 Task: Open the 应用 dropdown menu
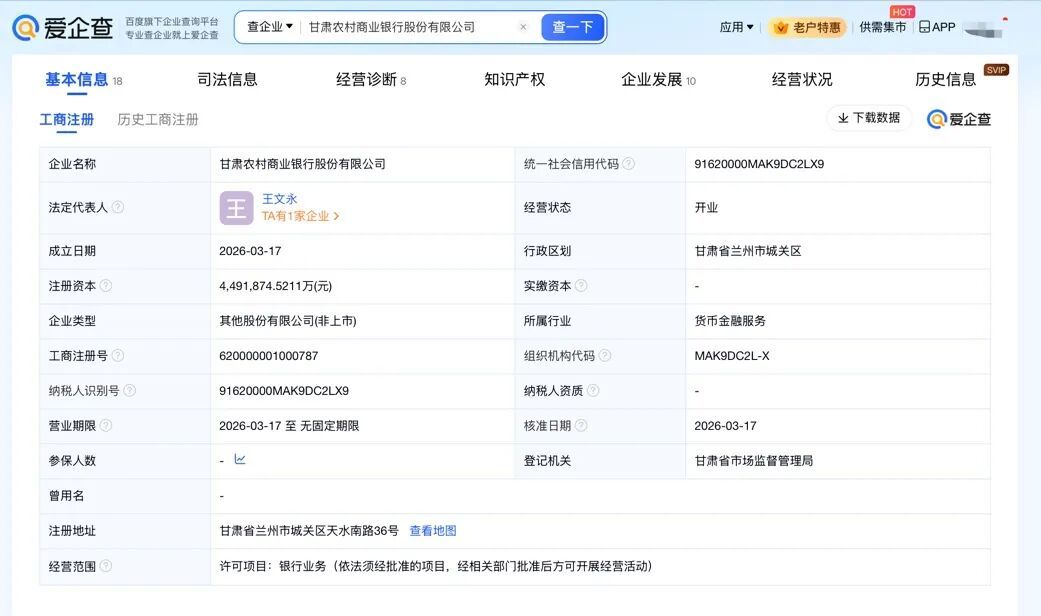click(x=736, y=27)
